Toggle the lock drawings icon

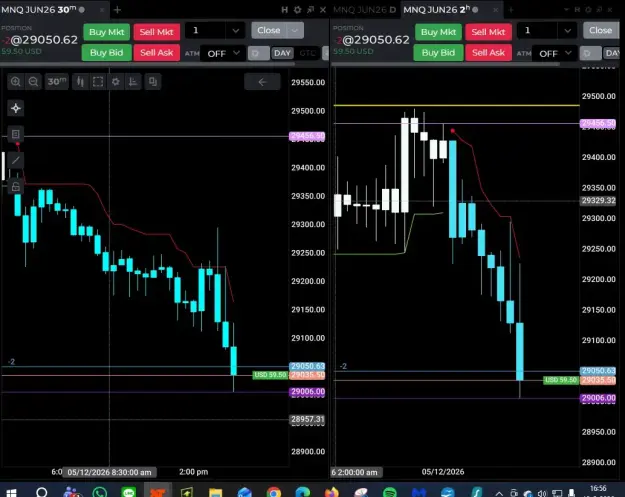pos(16,187)
